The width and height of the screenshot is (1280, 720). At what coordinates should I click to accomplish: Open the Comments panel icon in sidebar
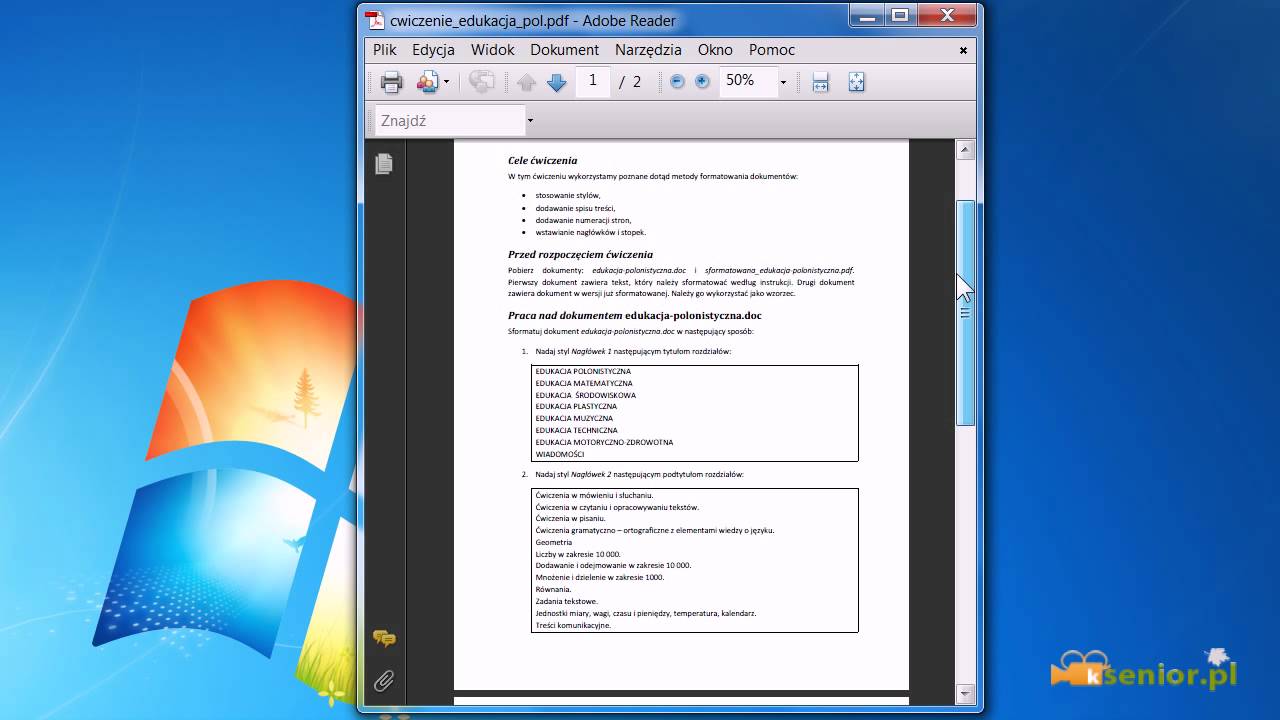(384, 638)
